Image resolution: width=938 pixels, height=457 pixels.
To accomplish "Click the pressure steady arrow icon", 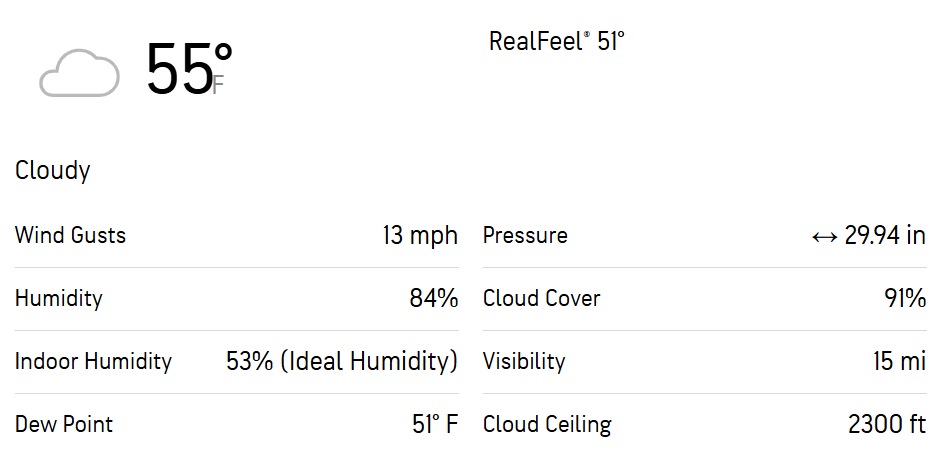I will point(824,237).
